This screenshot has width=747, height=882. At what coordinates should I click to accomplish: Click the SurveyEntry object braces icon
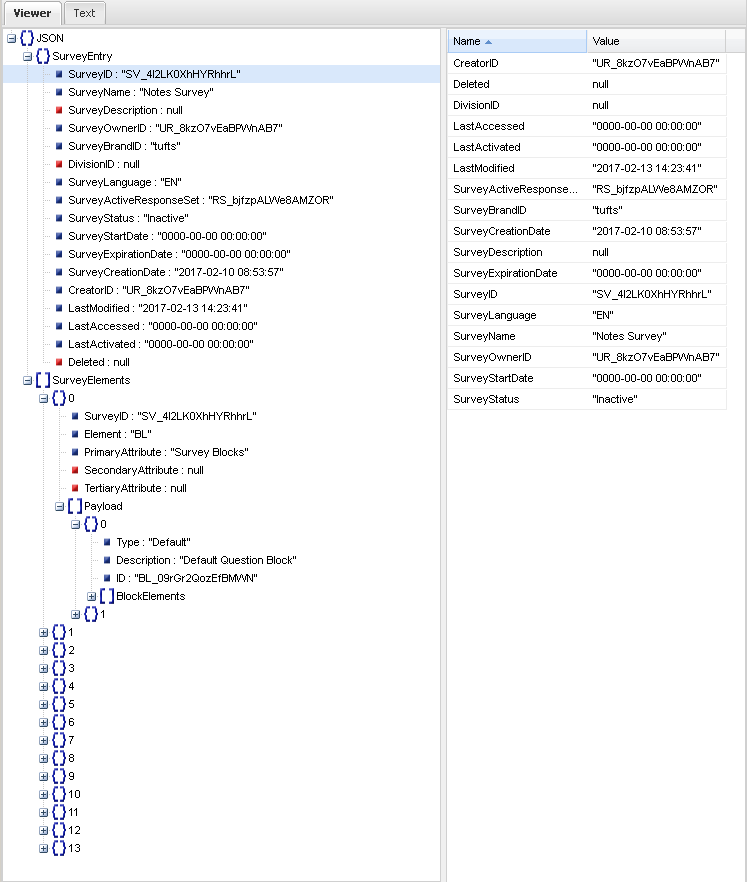click(x=43, y=56)
